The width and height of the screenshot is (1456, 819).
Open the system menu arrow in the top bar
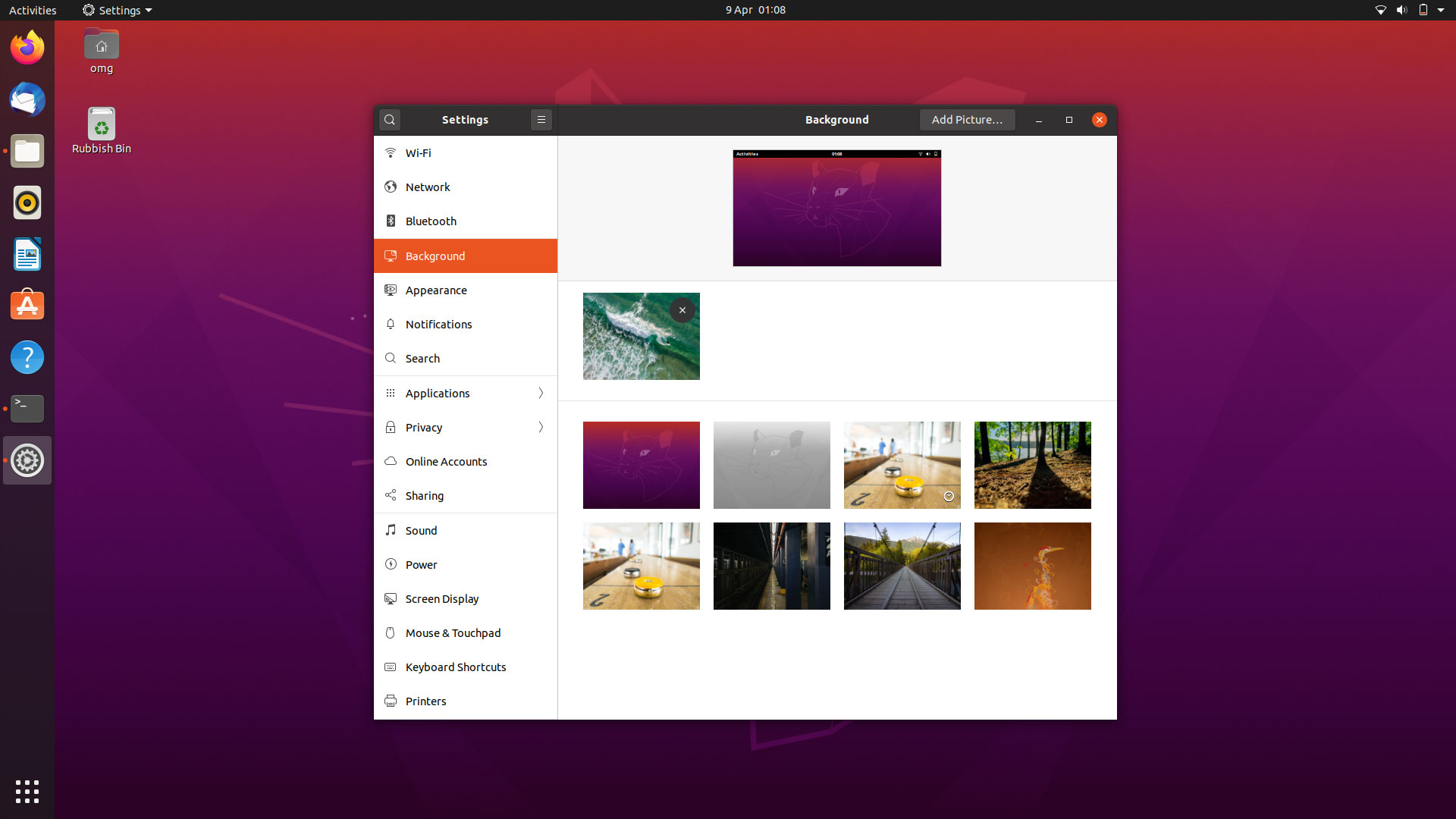1441,10
